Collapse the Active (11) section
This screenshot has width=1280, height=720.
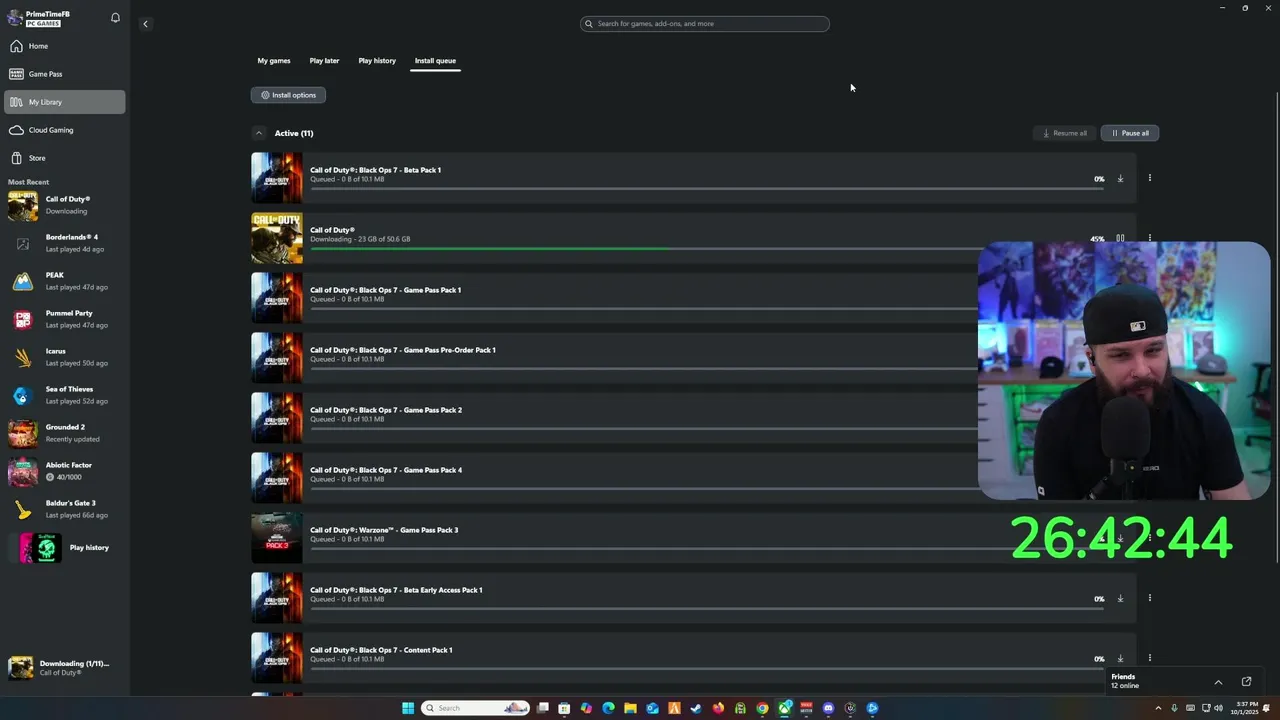258,133
